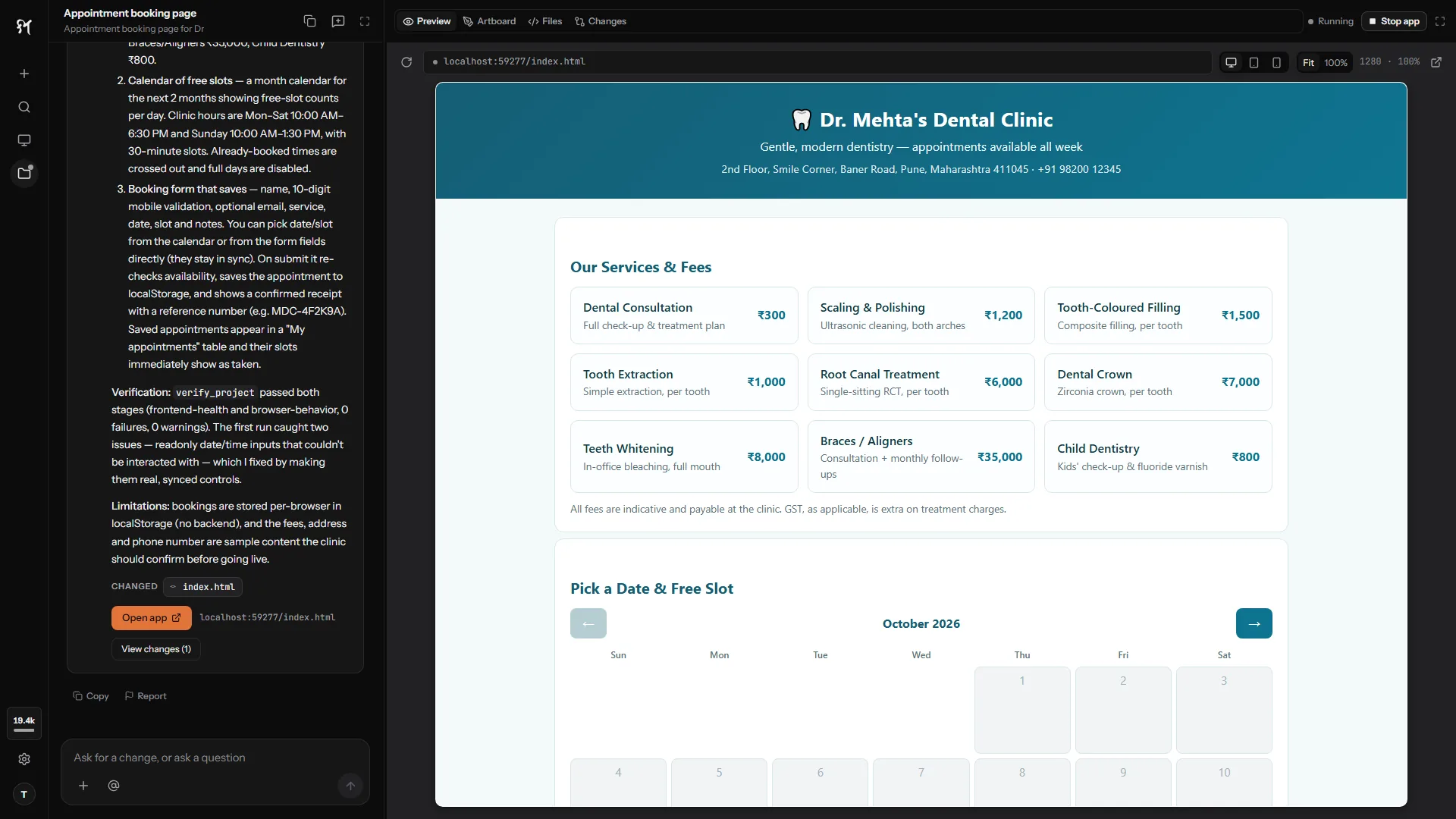Report the assistant response
The height and width of the screenshot is (819, 1456).
click(146, 696)
